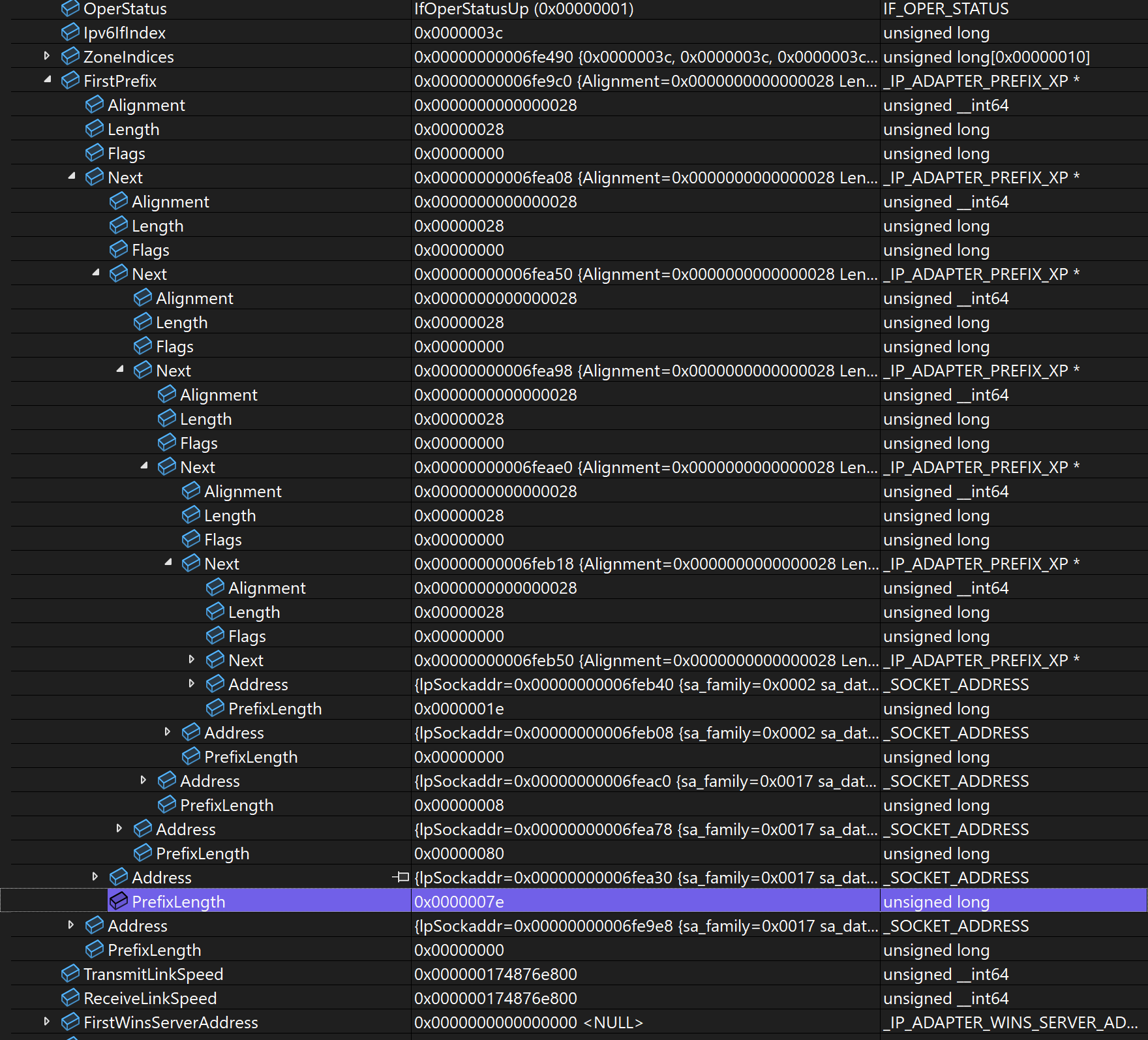The image size is (1148, 1040).
Task: Select the PrefixLength value 0x0000001e
Action: pyautogui.click(x=459, y=709)
